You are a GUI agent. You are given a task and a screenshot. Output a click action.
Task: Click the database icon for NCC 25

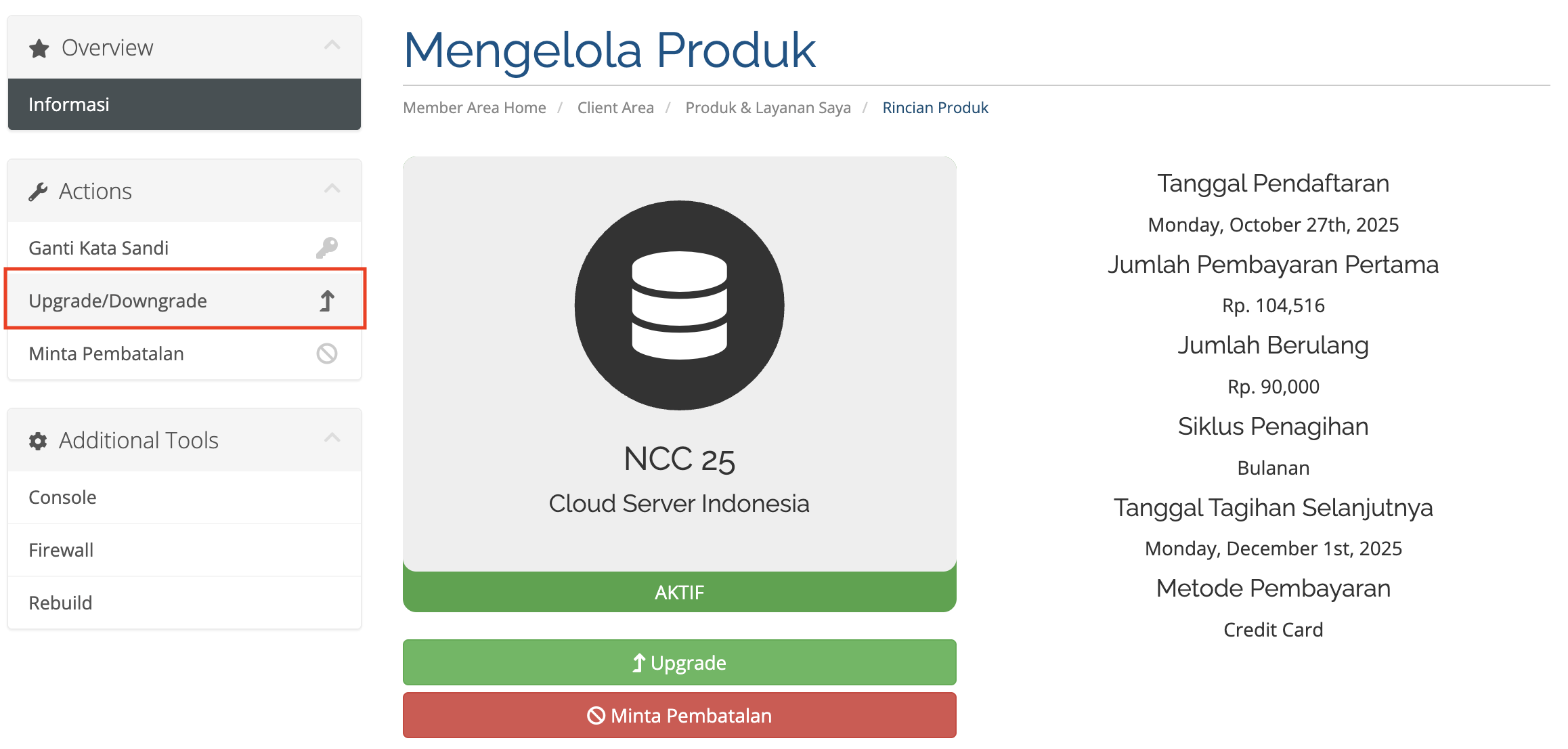(x=679, y=305)
